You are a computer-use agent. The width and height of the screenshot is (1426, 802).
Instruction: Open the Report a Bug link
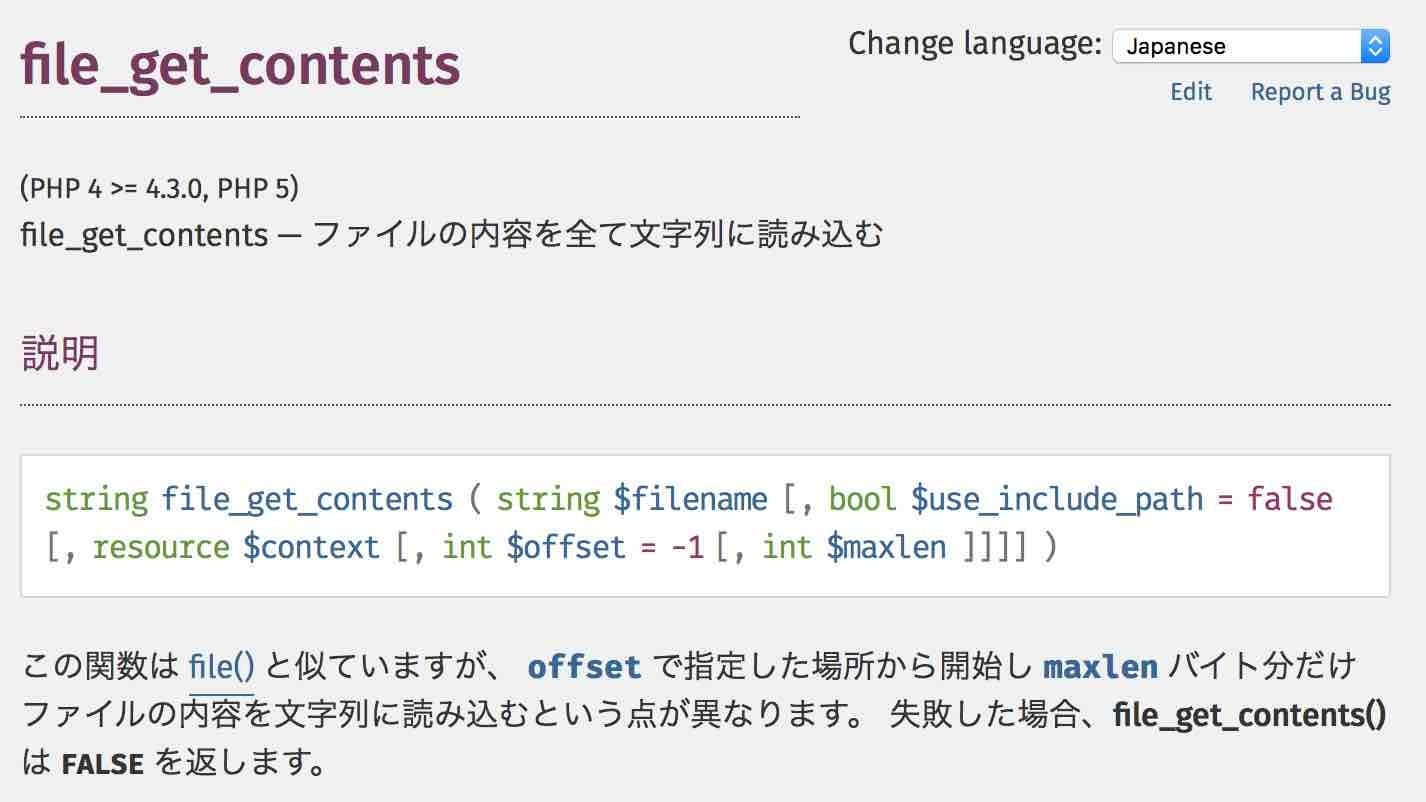pyautogui.click(x=1320, y=92)
